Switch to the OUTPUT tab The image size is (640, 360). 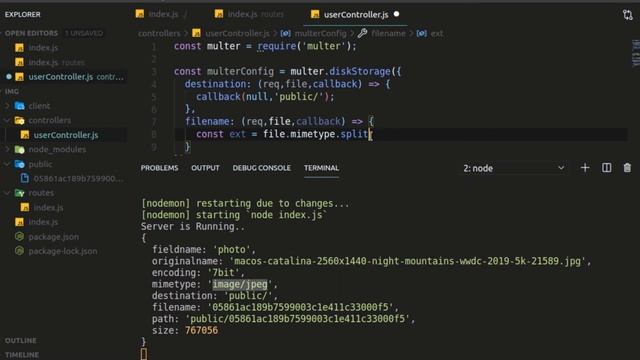click(x=205, y=168)
